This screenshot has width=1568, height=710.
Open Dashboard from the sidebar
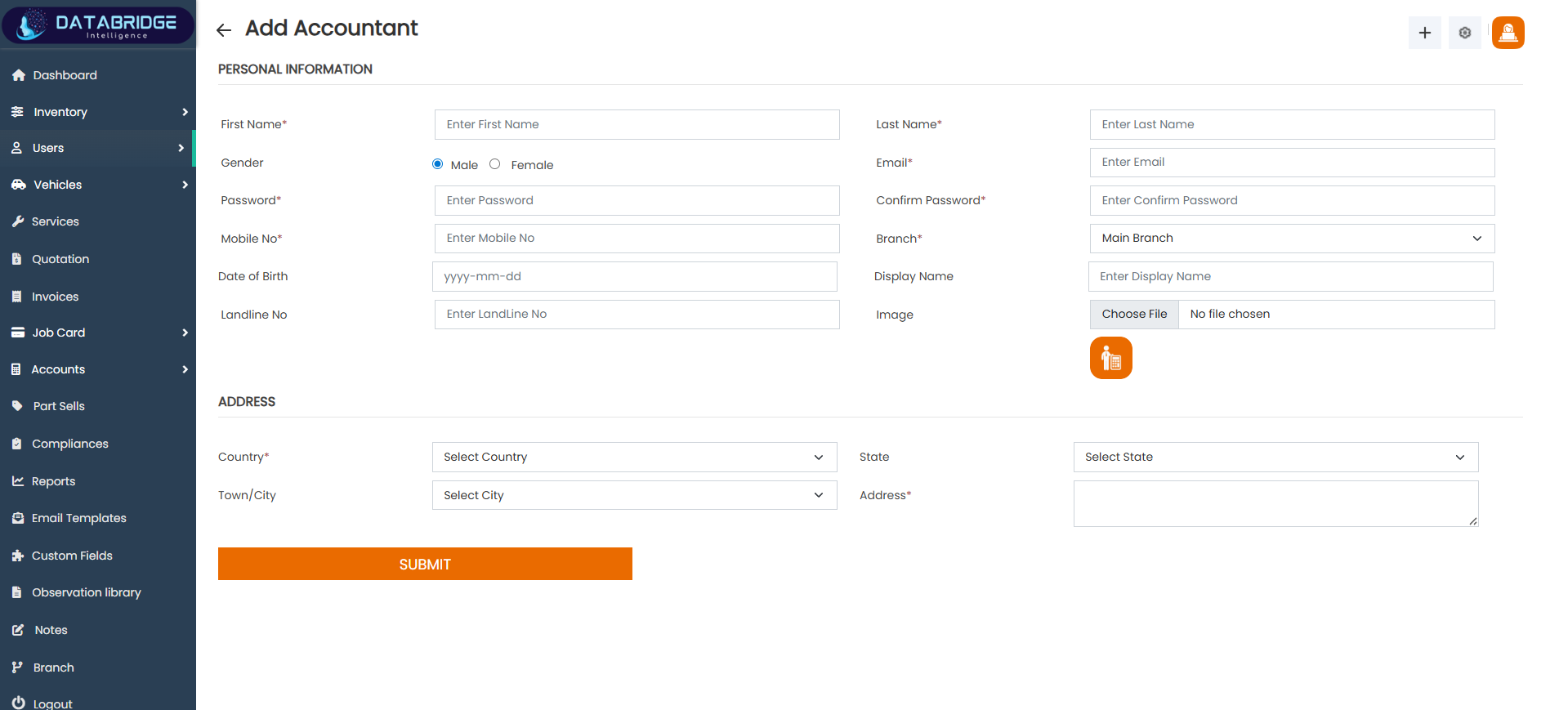tap(65, 75)
